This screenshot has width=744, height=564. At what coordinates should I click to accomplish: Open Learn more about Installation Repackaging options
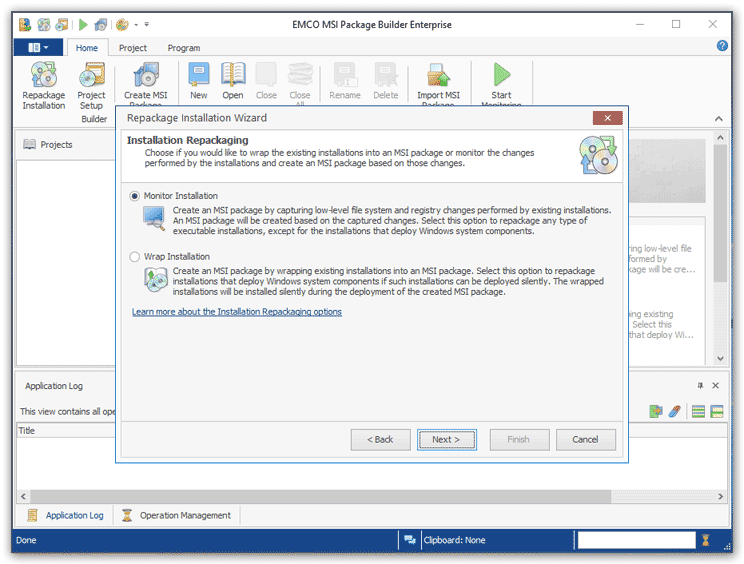click(x=237, y=312)
